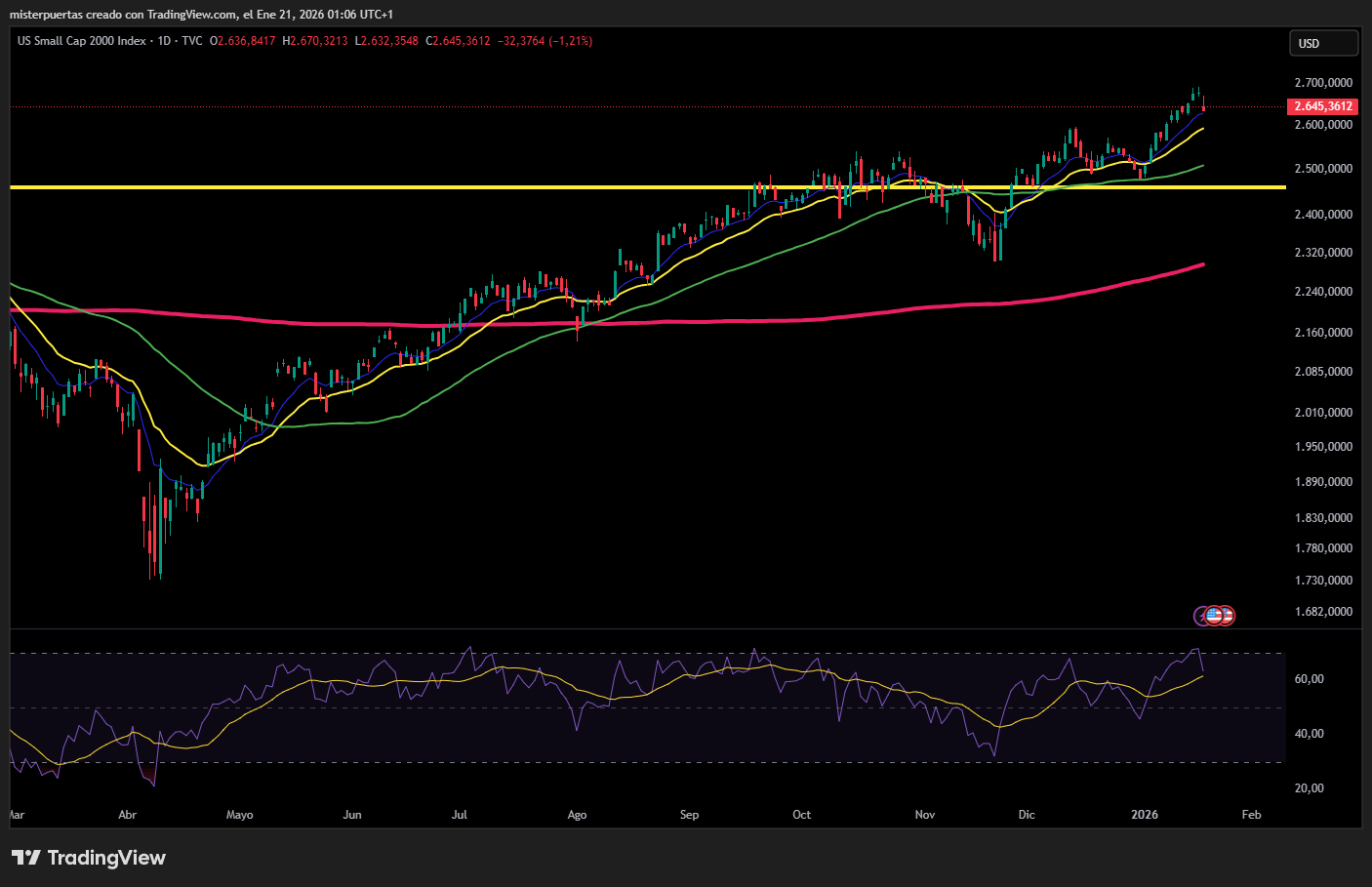Click the Jul label on the time axis
The width and height of the screenshot is (1372, 887).
pos(460,815)
